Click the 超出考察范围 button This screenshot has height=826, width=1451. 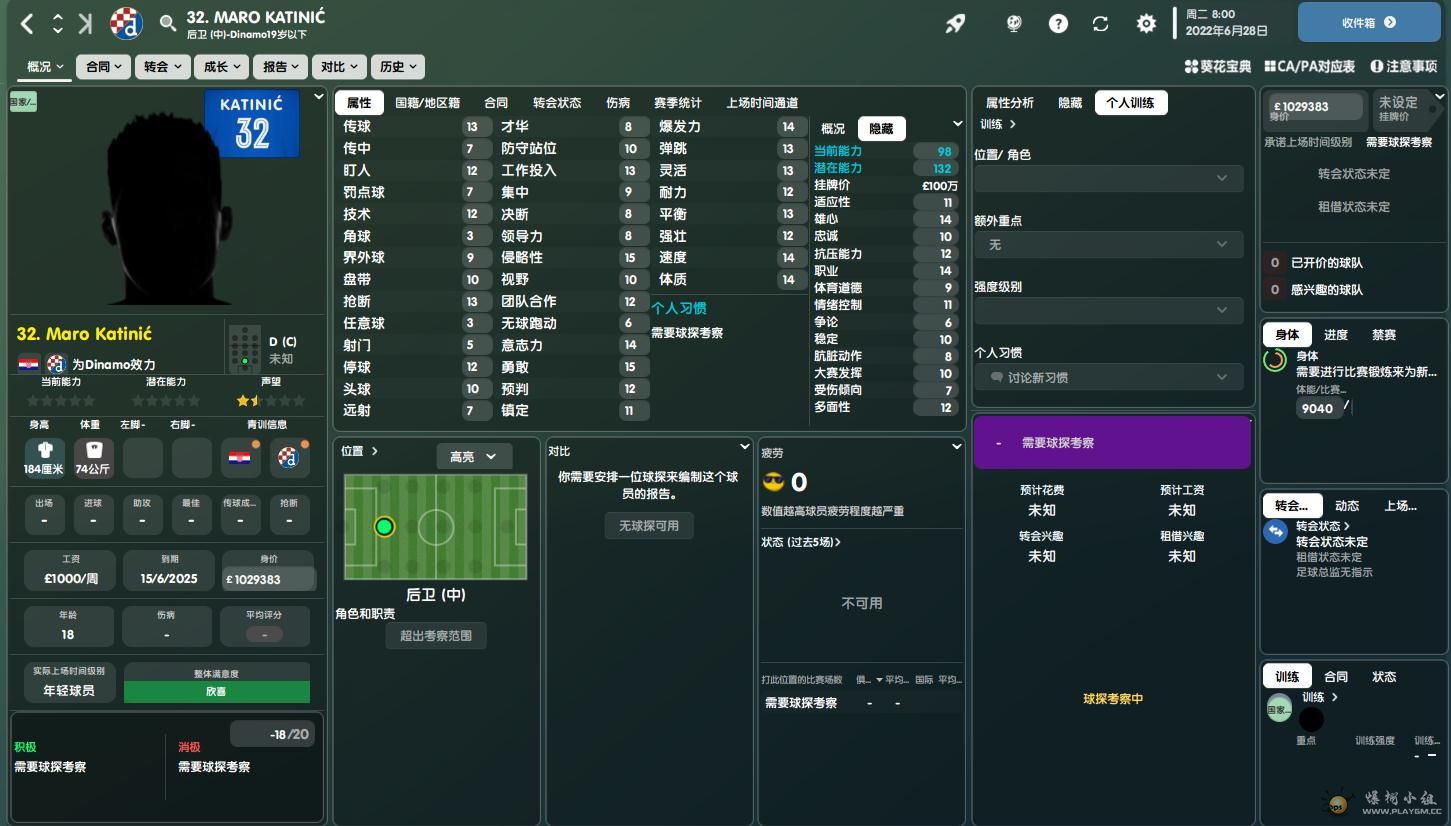click(436, 635)
